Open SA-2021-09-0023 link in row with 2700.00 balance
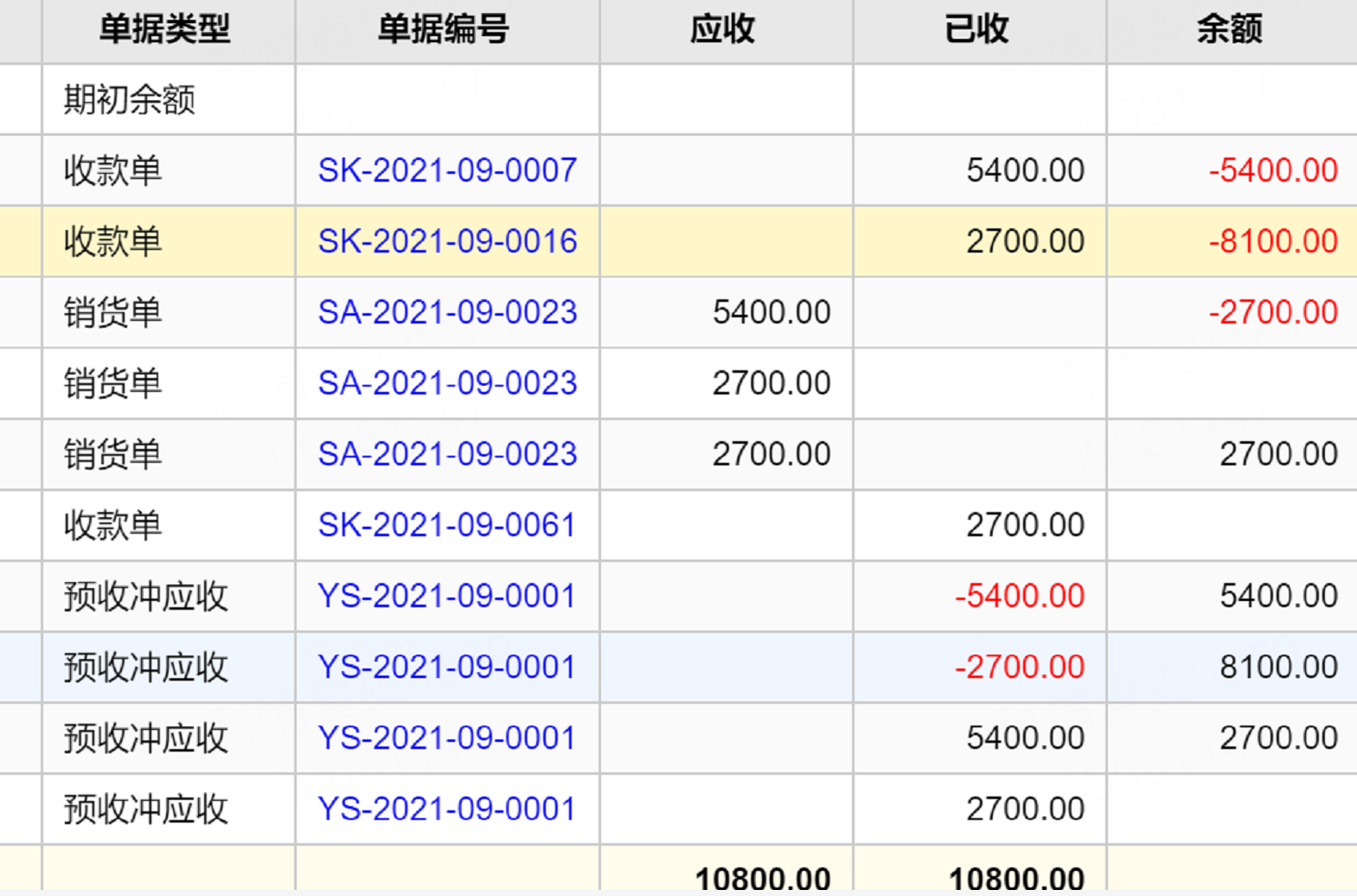 (447, 454)
